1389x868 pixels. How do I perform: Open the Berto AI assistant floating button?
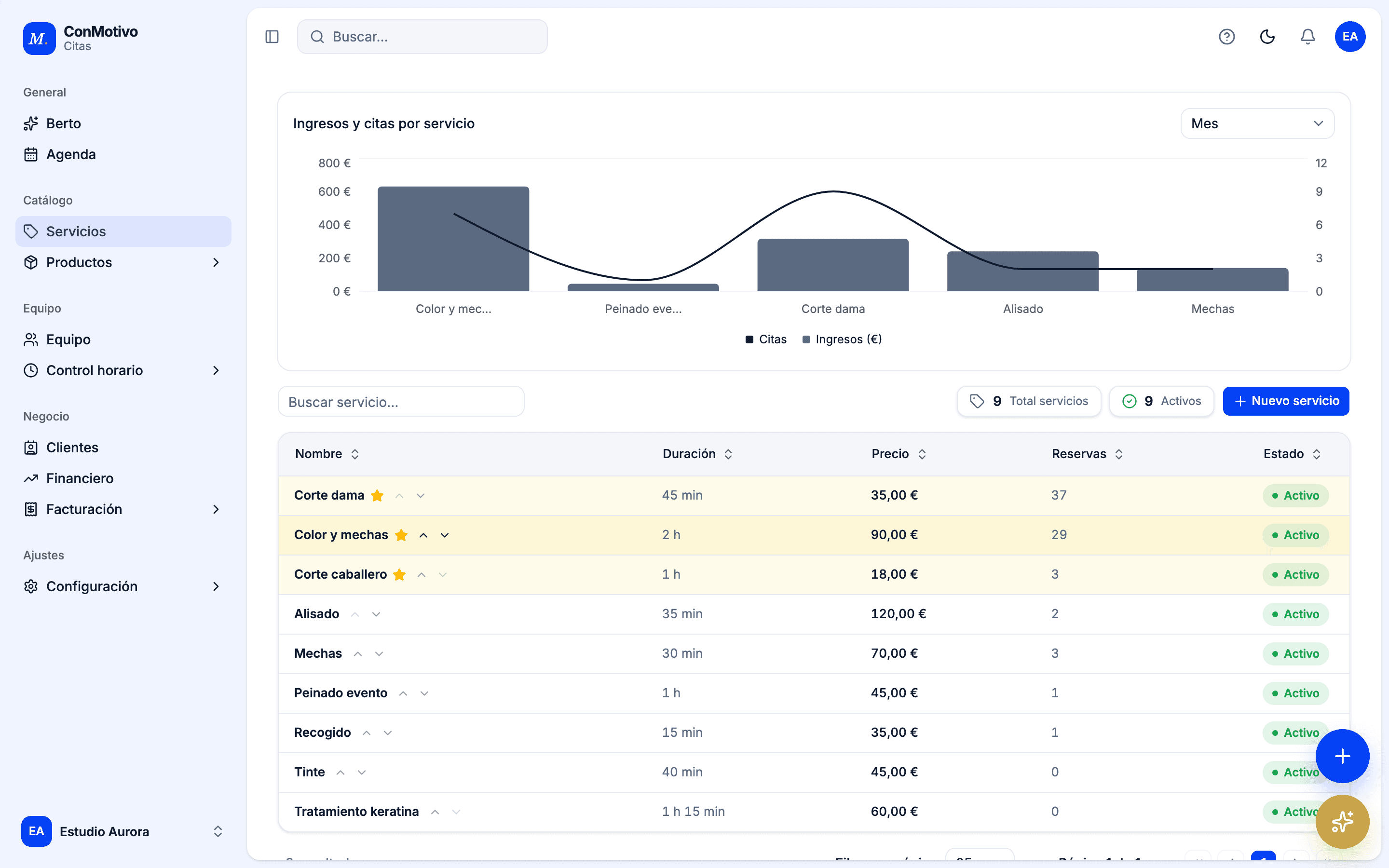click(x=1342, y=822)
